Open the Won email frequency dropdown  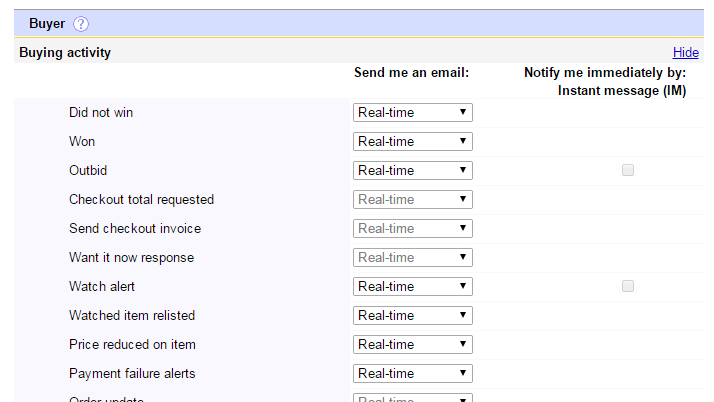(413, 141)
